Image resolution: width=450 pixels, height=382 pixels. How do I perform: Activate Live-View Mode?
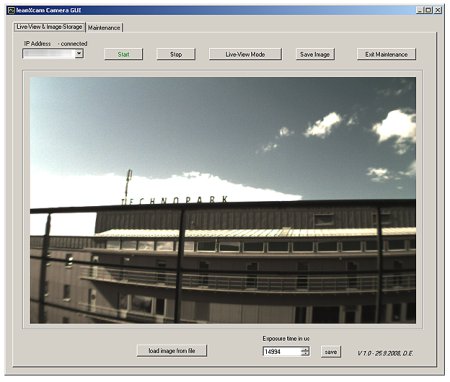pos(245,54)
